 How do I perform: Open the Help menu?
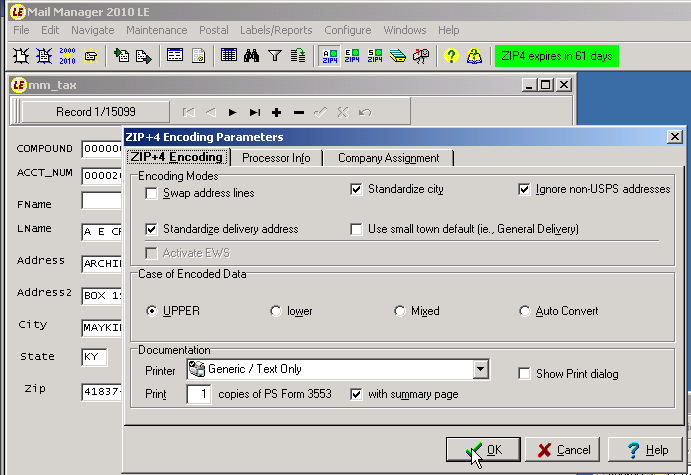449,30
